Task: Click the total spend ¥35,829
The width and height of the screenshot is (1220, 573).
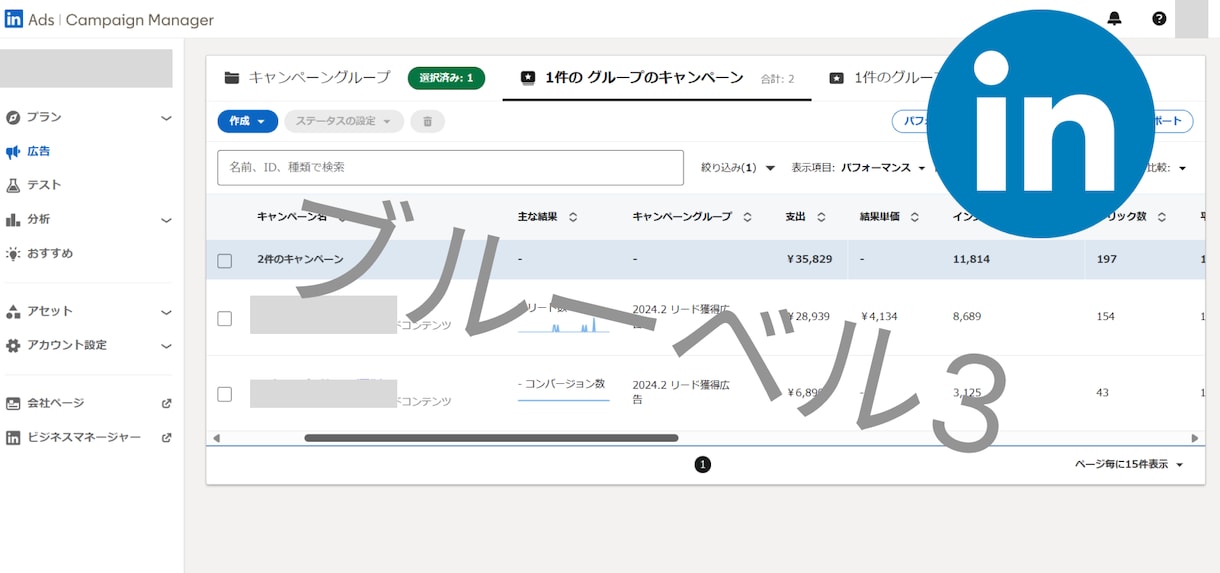Action: [x=810, y=259]
